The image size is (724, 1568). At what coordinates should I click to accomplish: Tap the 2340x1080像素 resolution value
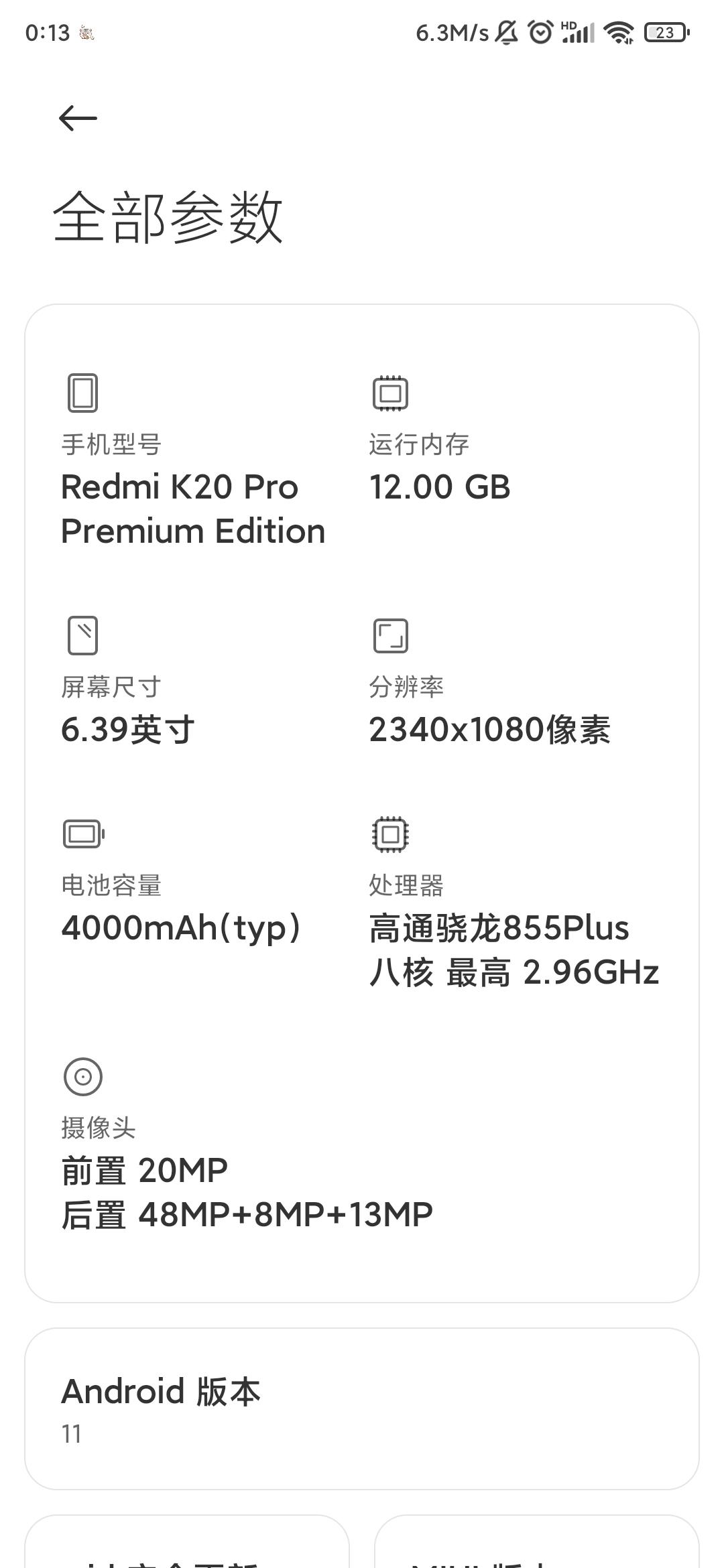click(x=489, y=730)
